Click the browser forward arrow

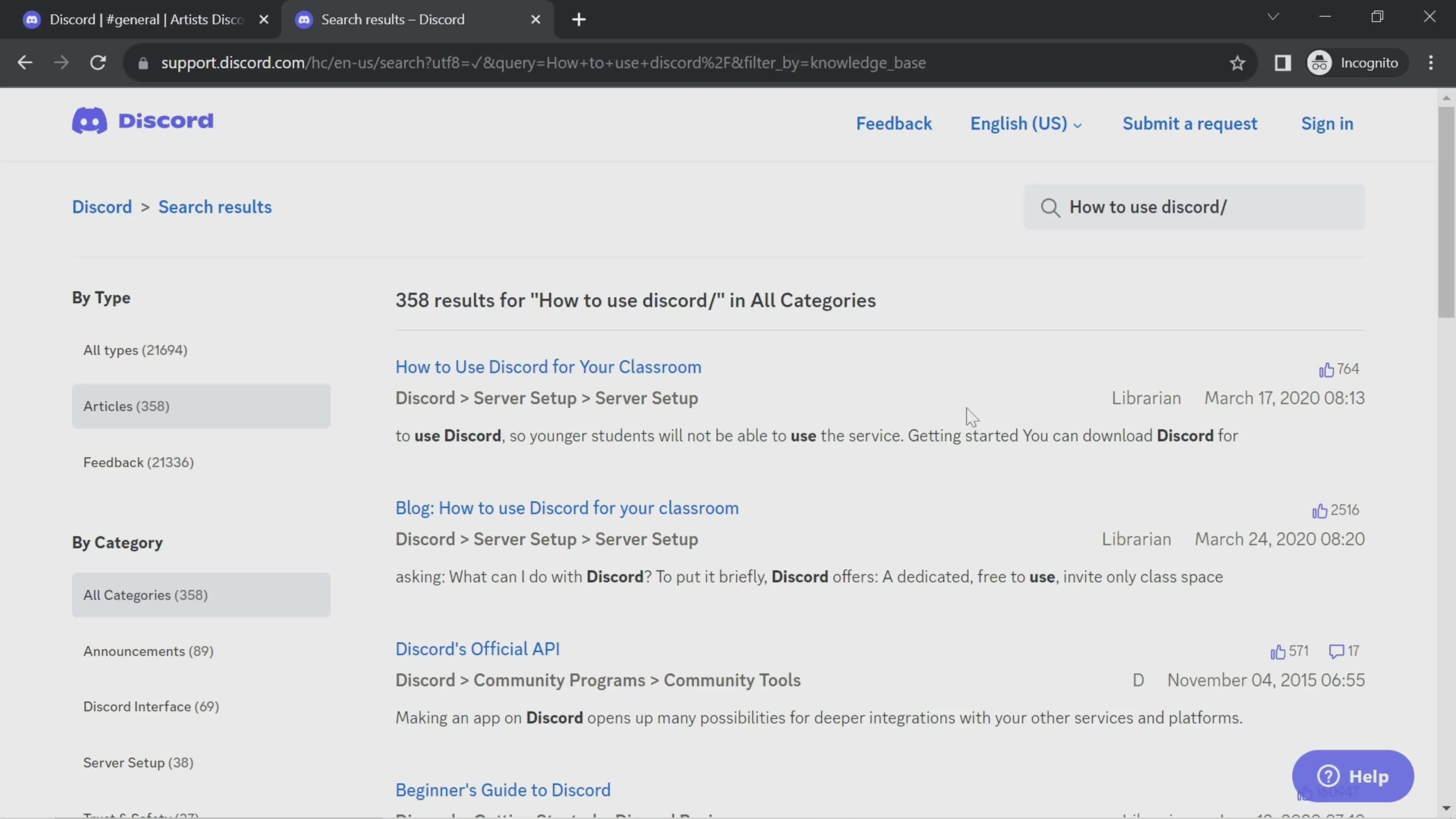point(61,63)
